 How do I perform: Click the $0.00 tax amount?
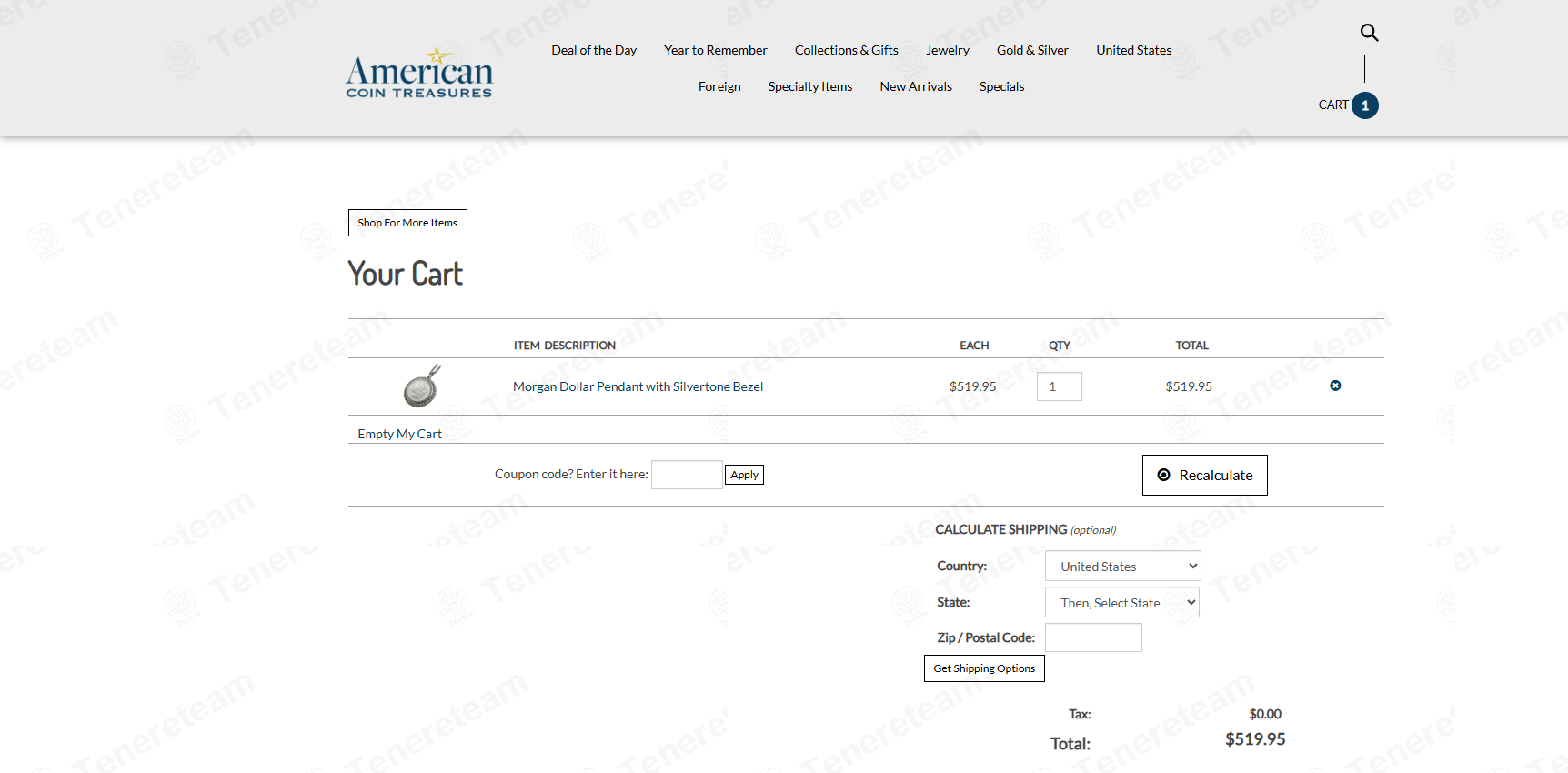1265,714
